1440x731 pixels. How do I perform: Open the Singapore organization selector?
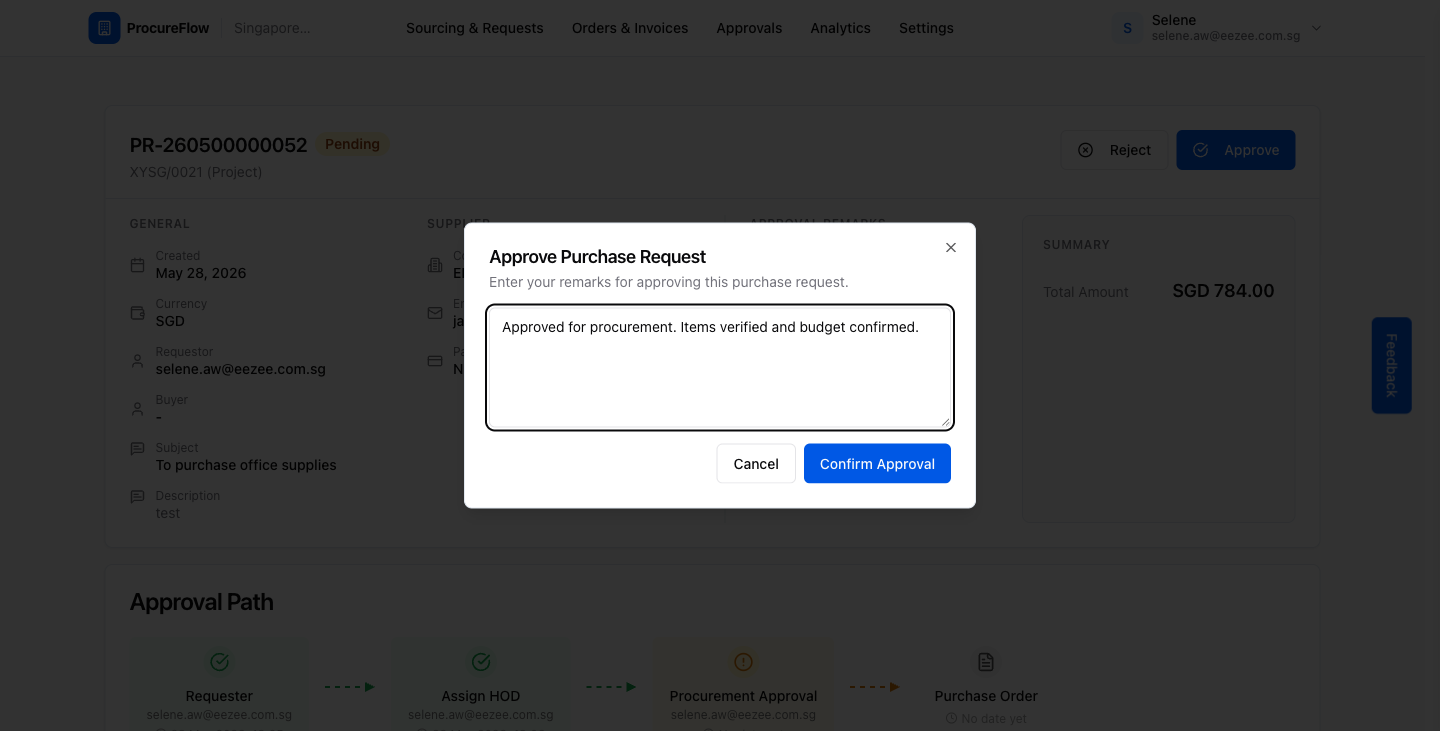272,28
